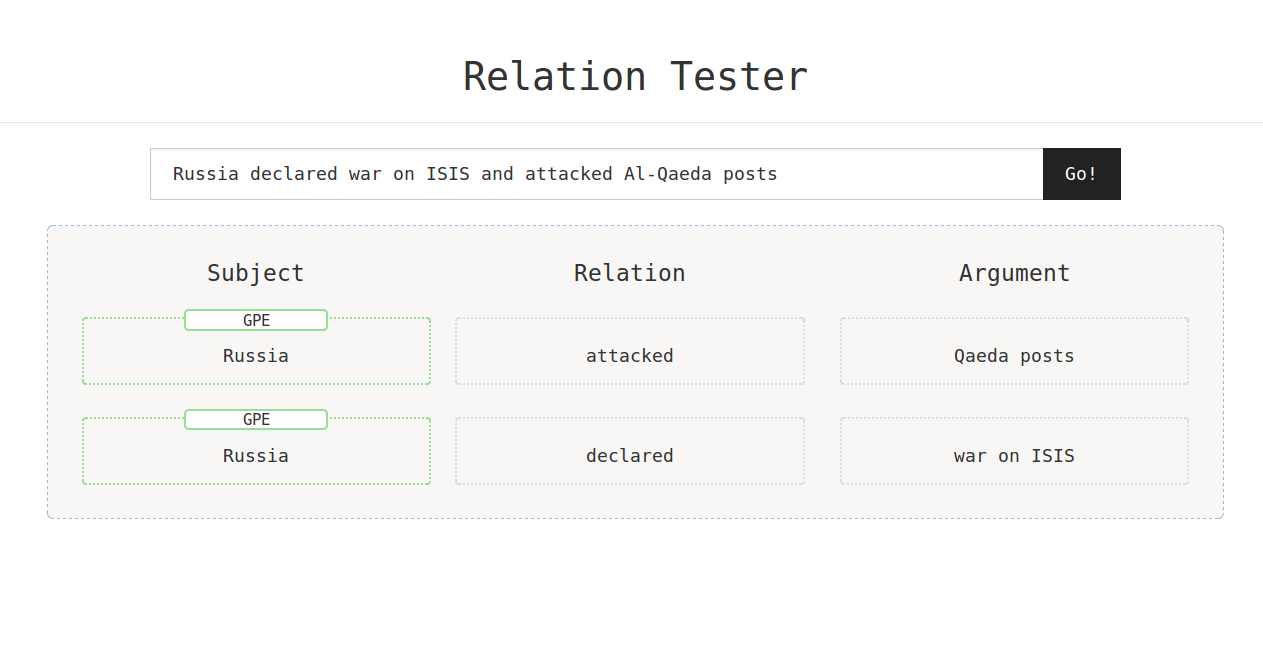Click the Relation Tester title
Image resolution: width=1263 pixels, height=670 pixels.
click(x=635, y=77)
